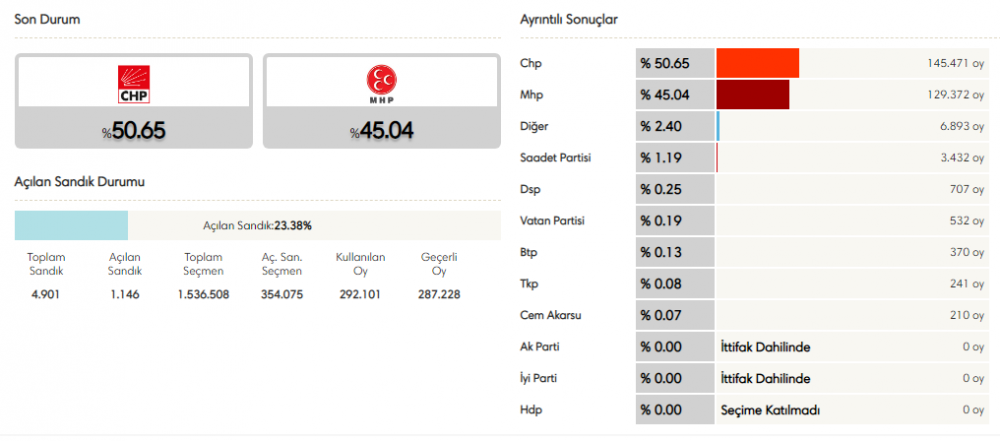Click the İyi Parti row label
Screen dimensions: 1000x441
click(x=542, y=378)
